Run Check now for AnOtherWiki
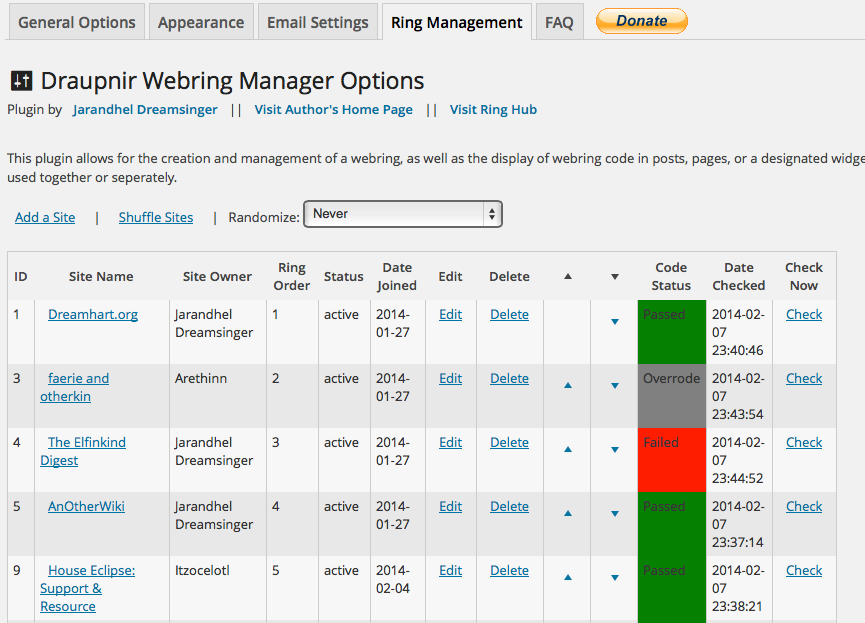The height and width of the screenshot is (623, 865). (804, 506)
